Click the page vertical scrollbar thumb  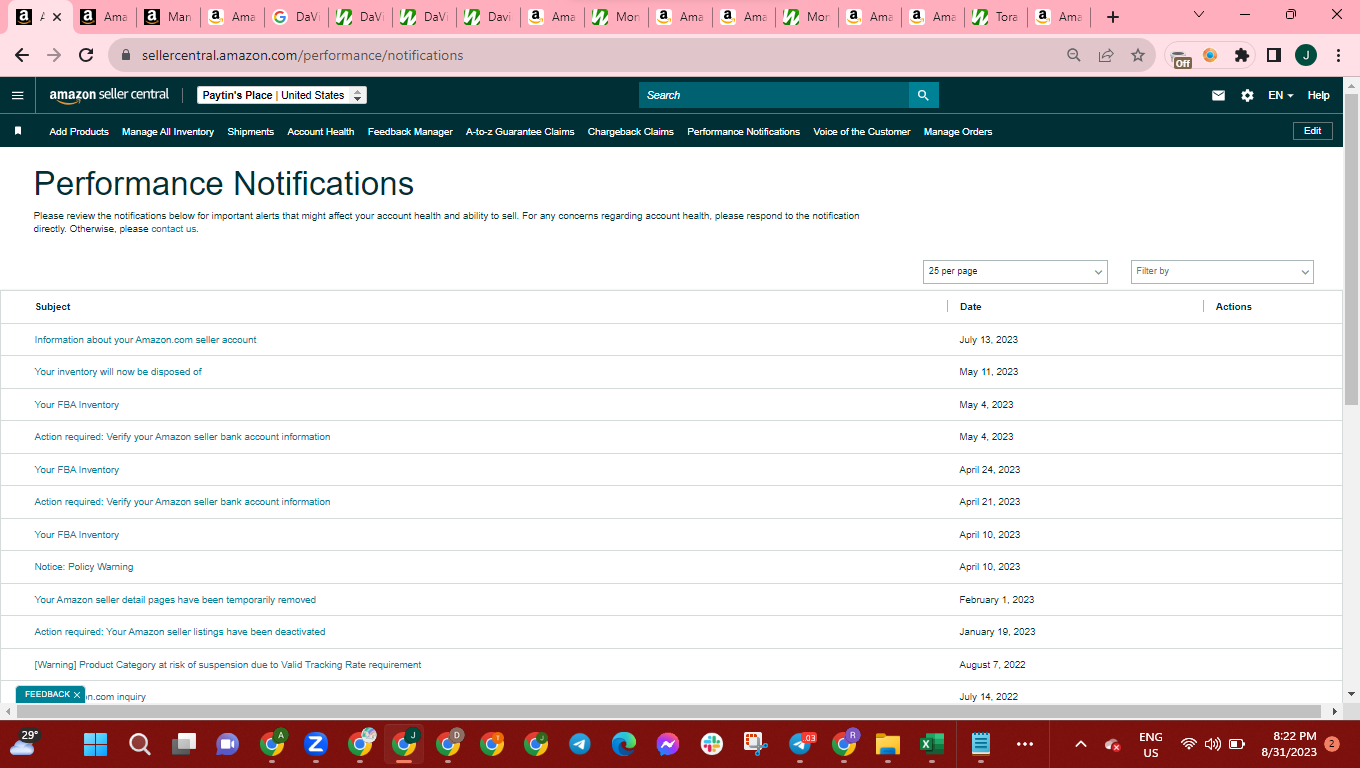(1351, 250)
